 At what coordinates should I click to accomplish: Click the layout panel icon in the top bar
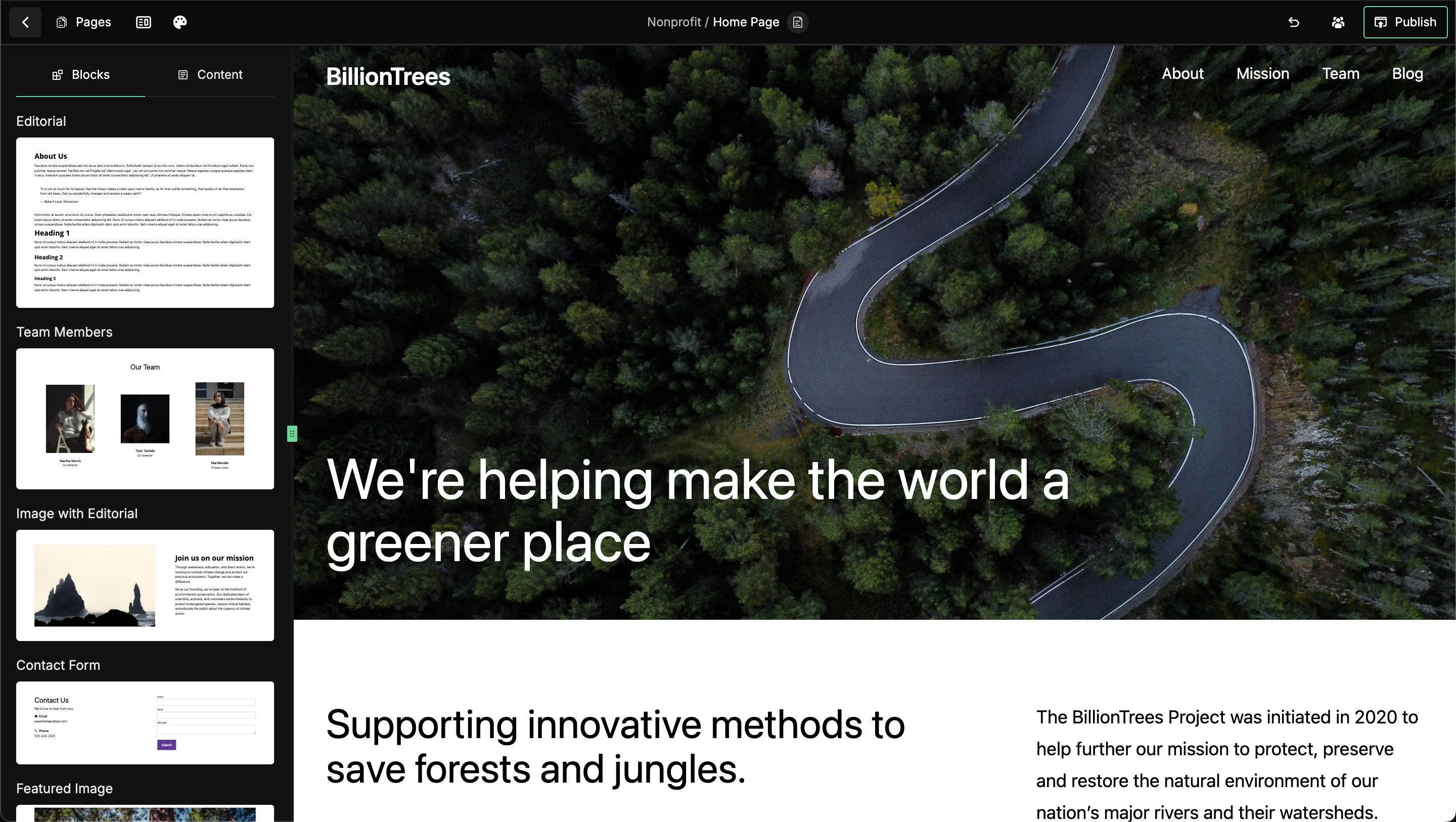click(x=144, y=22)
